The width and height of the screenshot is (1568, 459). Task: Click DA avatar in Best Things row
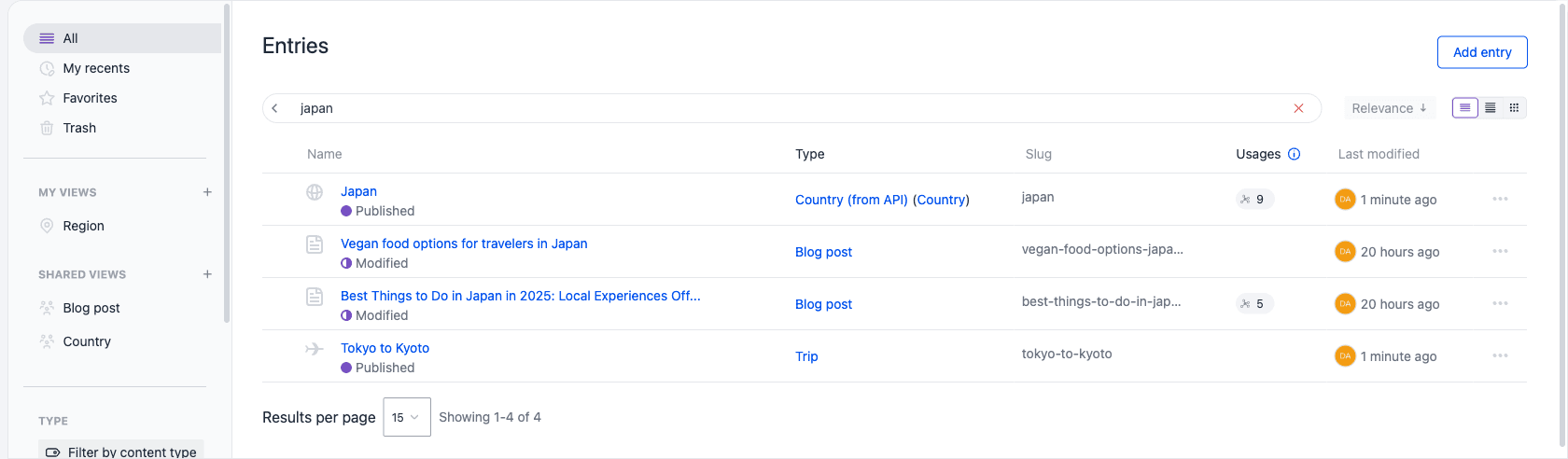1345,303
